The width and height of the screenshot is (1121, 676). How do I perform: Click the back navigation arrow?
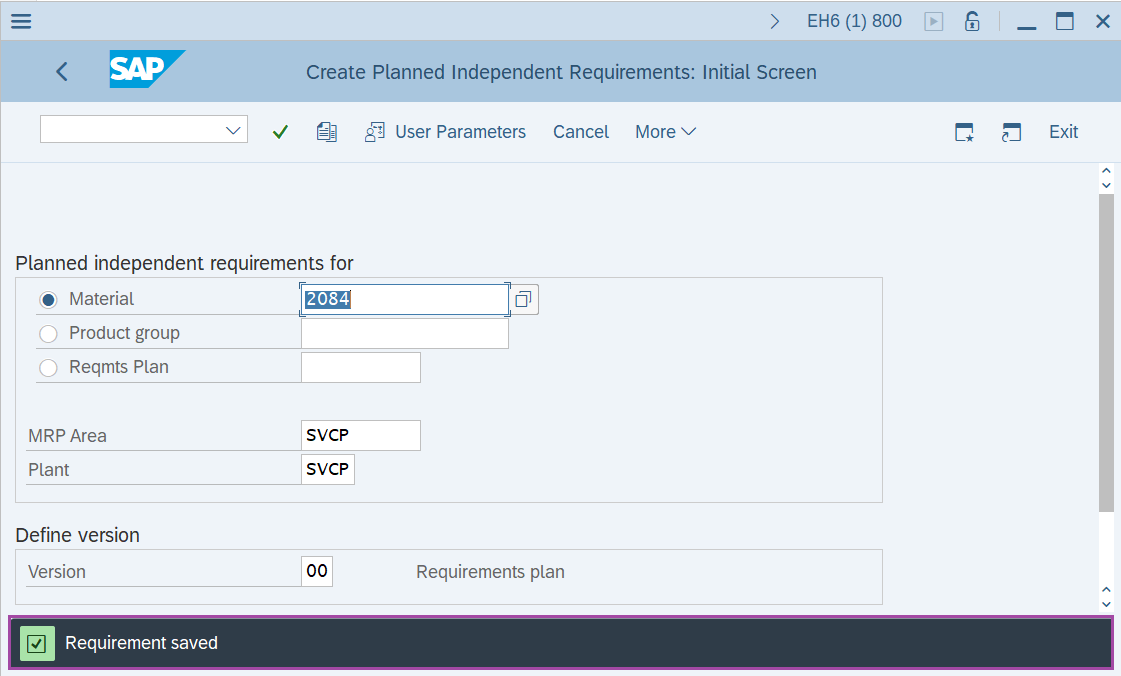(61, 71)
